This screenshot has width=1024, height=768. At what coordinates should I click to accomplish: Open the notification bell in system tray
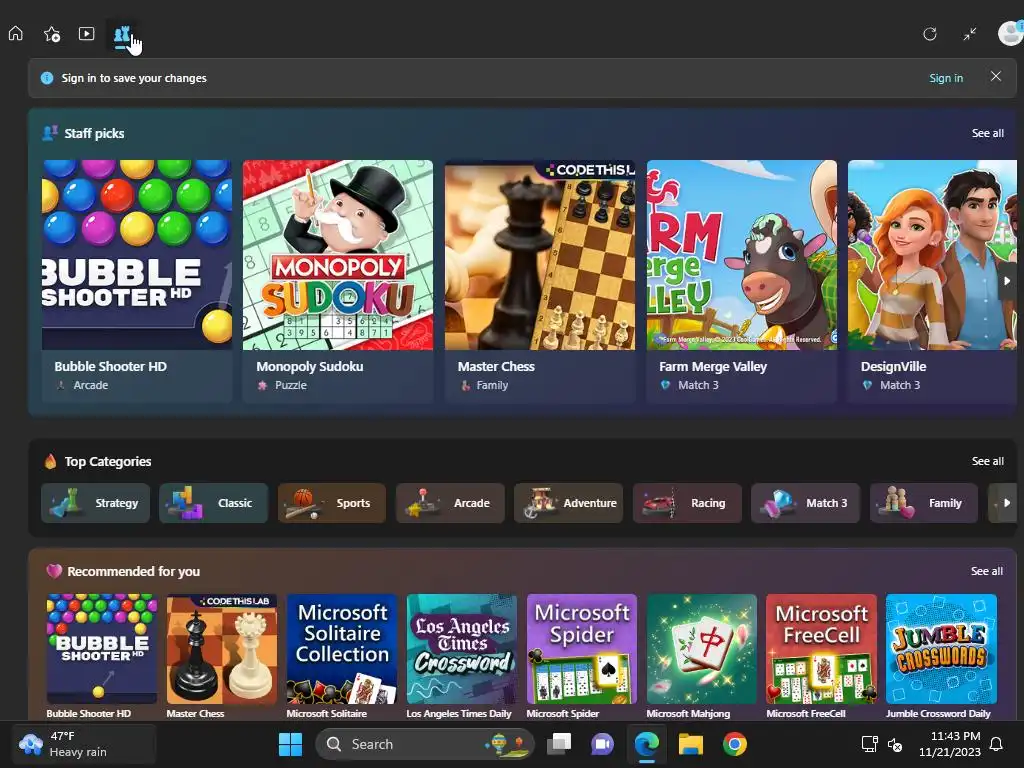coord(997,744)
